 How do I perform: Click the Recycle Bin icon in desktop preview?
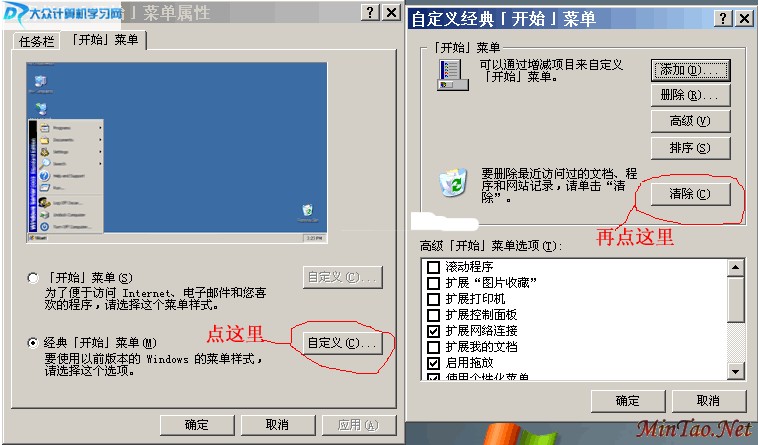pyautogui.click(x=307, y=211)
